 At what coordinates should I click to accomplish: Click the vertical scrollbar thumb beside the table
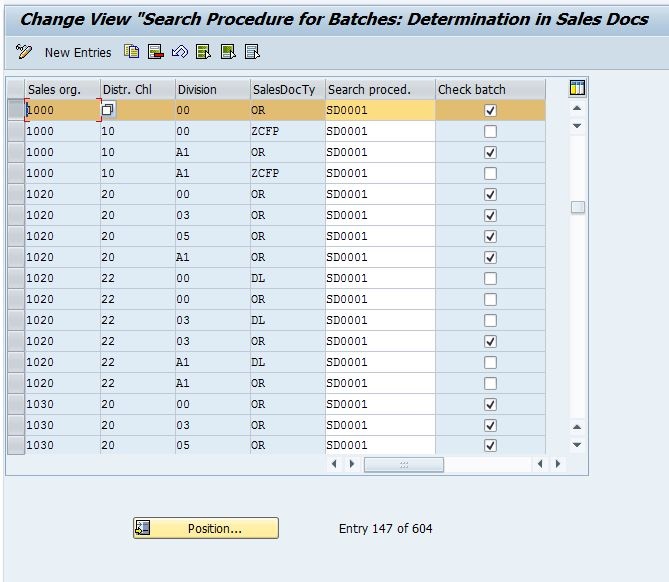coord(578,207)
